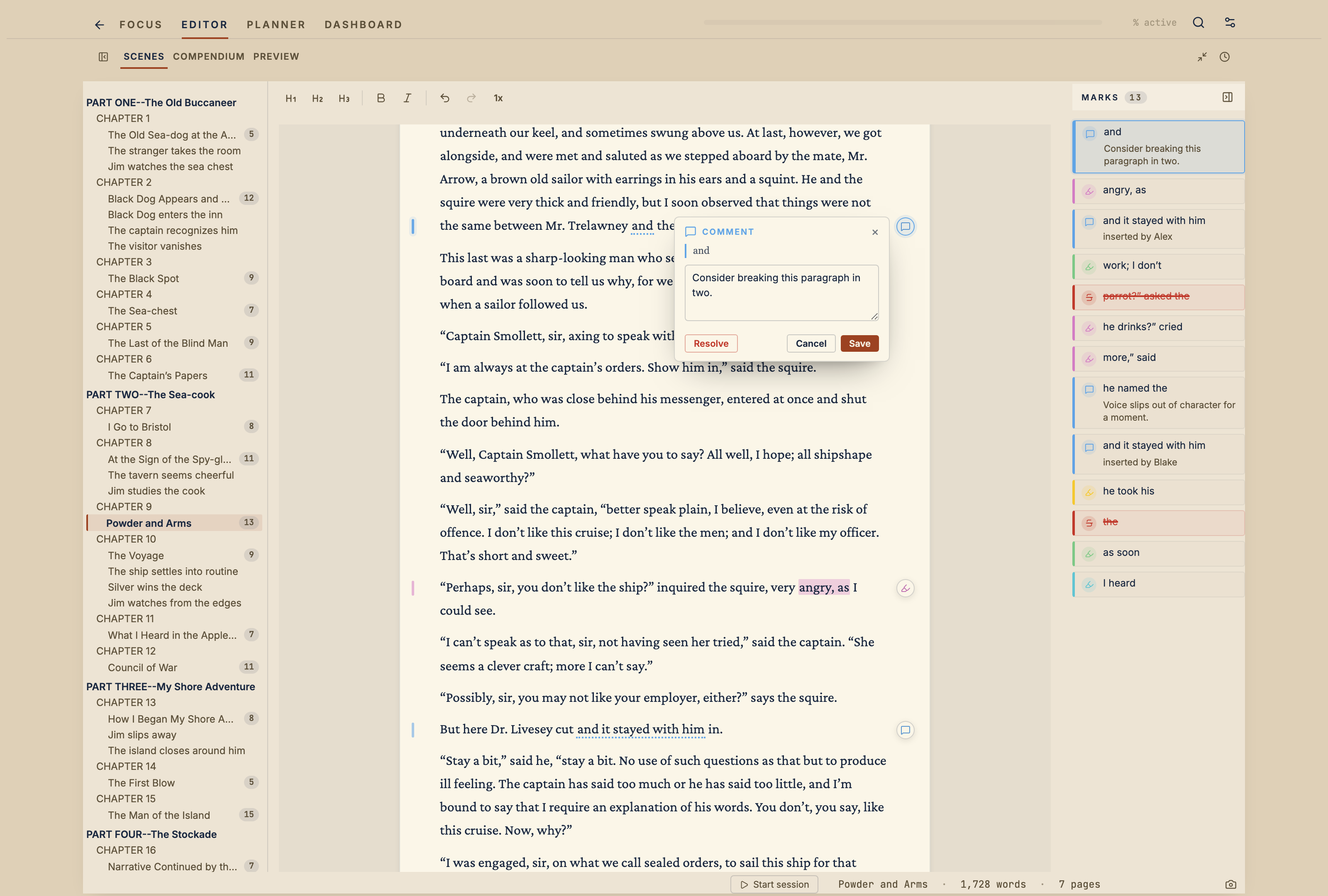1328x896 pixels.
Task: Toggle bold formatting
Action: click(381, 98)
